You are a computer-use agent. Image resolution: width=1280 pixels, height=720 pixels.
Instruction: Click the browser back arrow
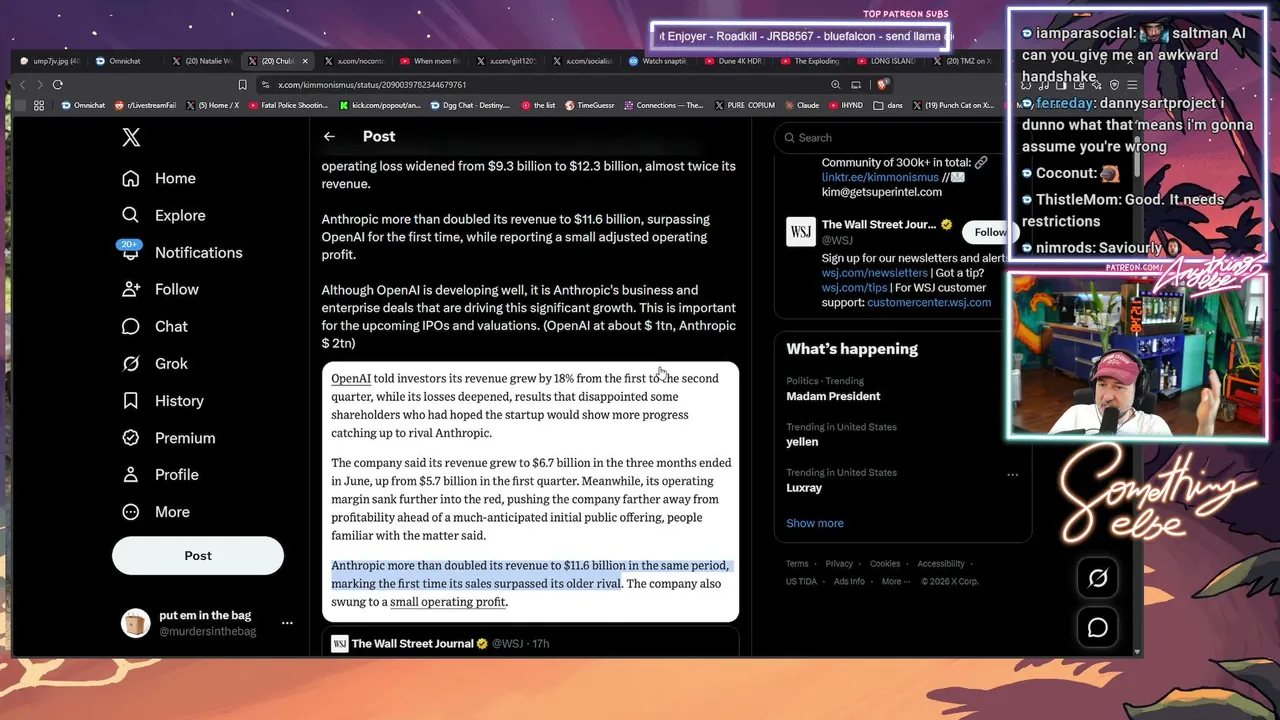click(x=22, y=85)
